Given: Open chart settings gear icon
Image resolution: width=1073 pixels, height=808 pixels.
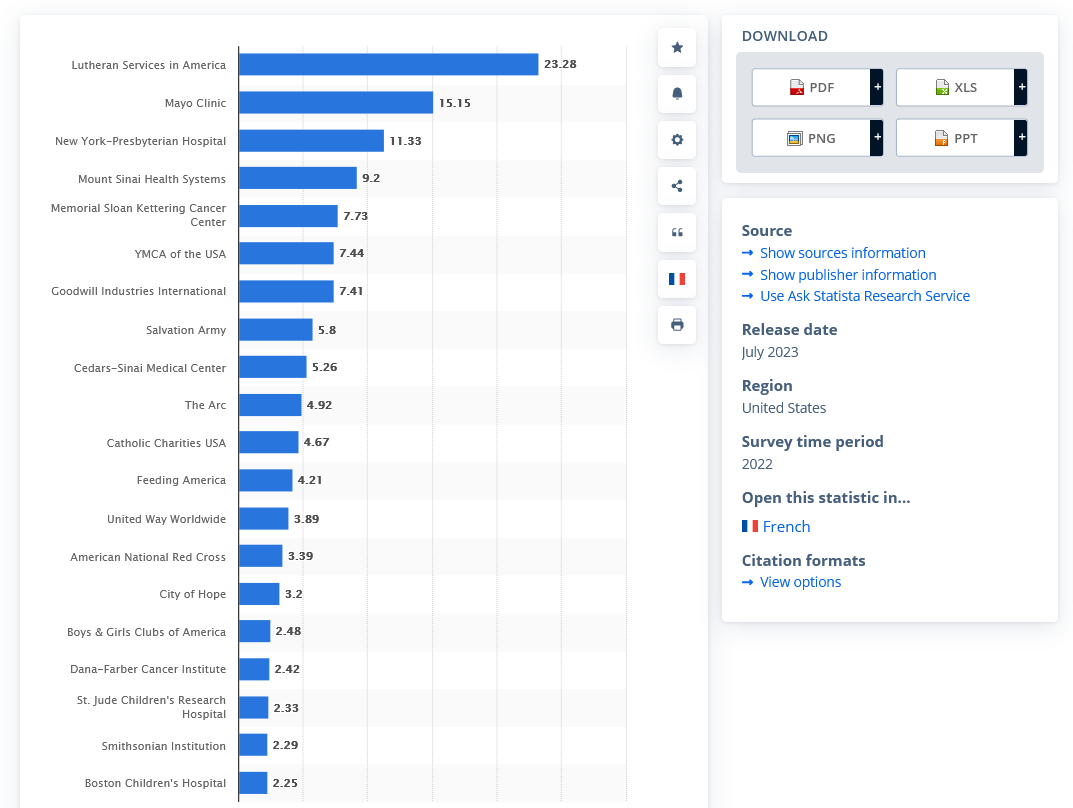Looking at the screenshot, I should tap(677, 140).
